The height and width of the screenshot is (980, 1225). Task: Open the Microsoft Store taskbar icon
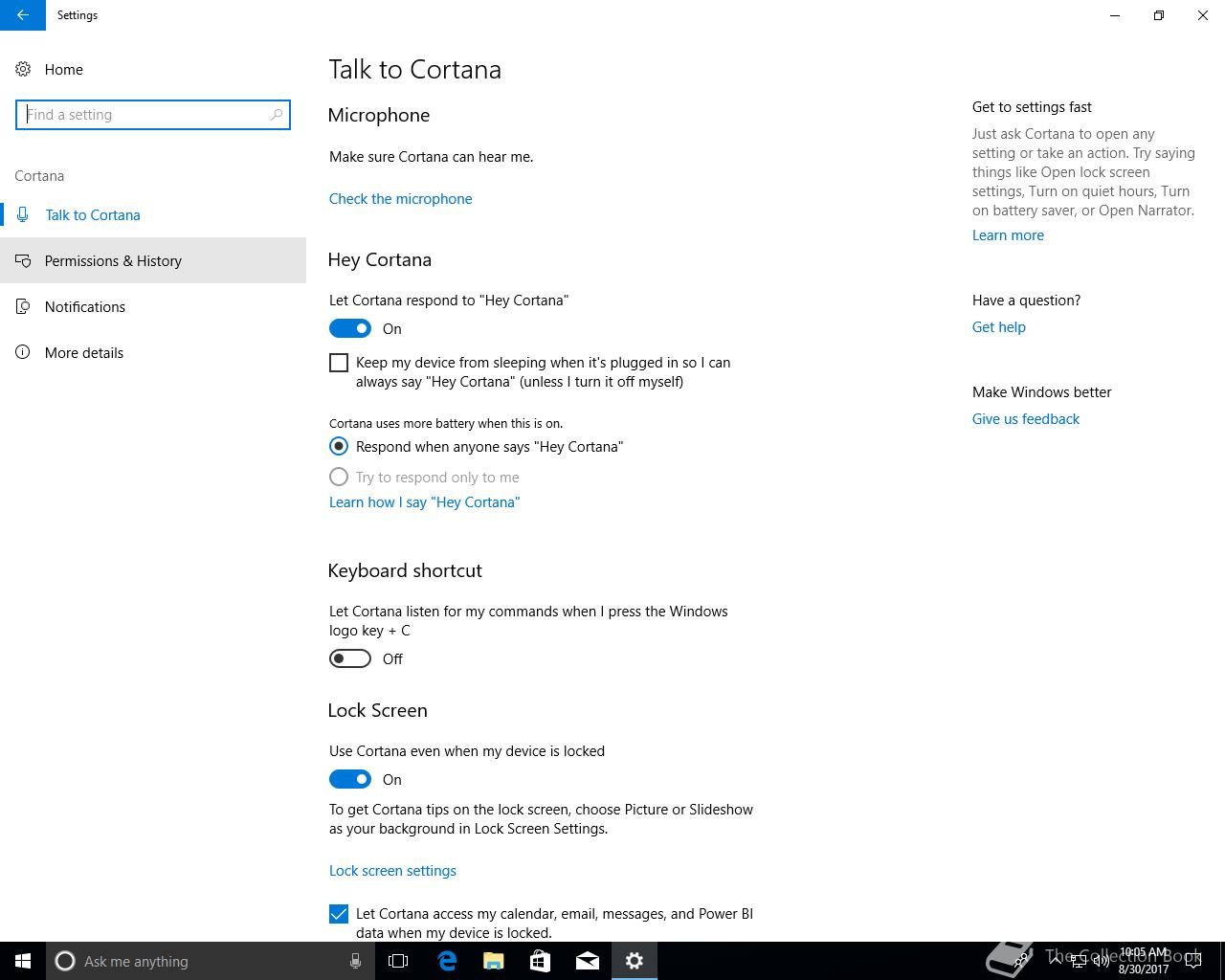pos(541,961)
